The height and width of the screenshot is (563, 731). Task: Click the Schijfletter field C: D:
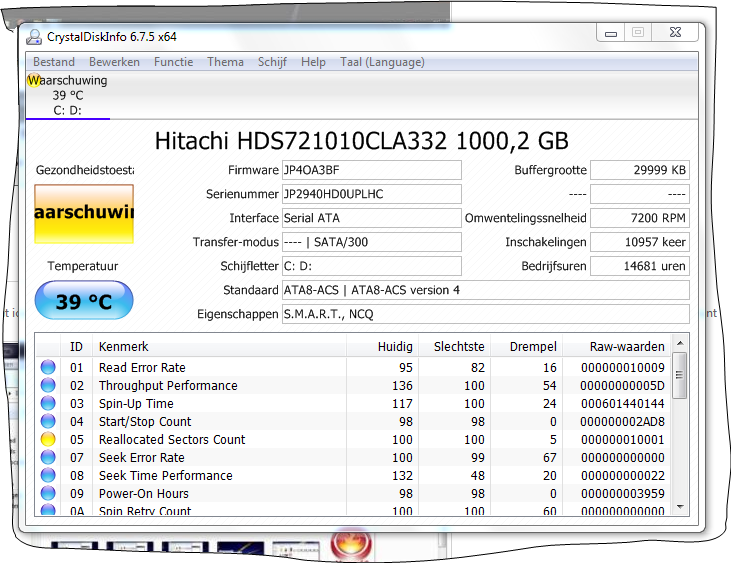coord(372,266)
